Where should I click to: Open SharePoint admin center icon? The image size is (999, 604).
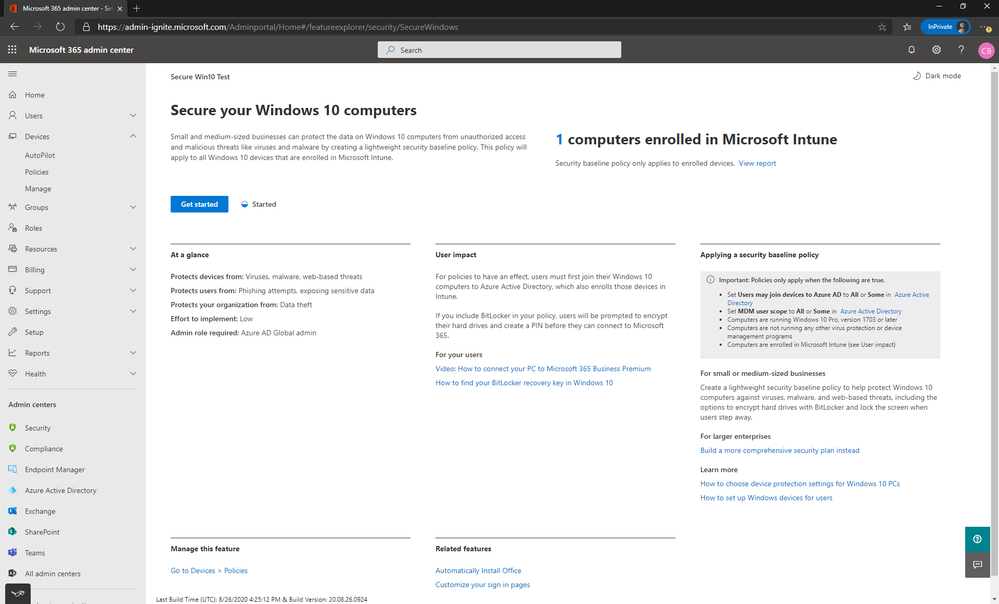(12, 531)
